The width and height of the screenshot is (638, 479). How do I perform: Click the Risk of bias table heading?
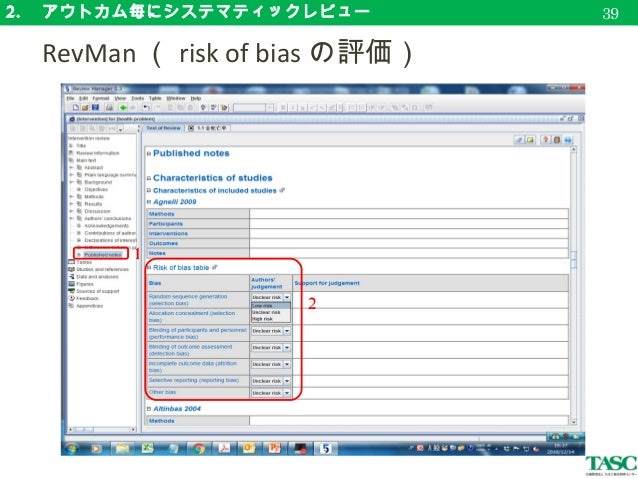tap(181, 267)
